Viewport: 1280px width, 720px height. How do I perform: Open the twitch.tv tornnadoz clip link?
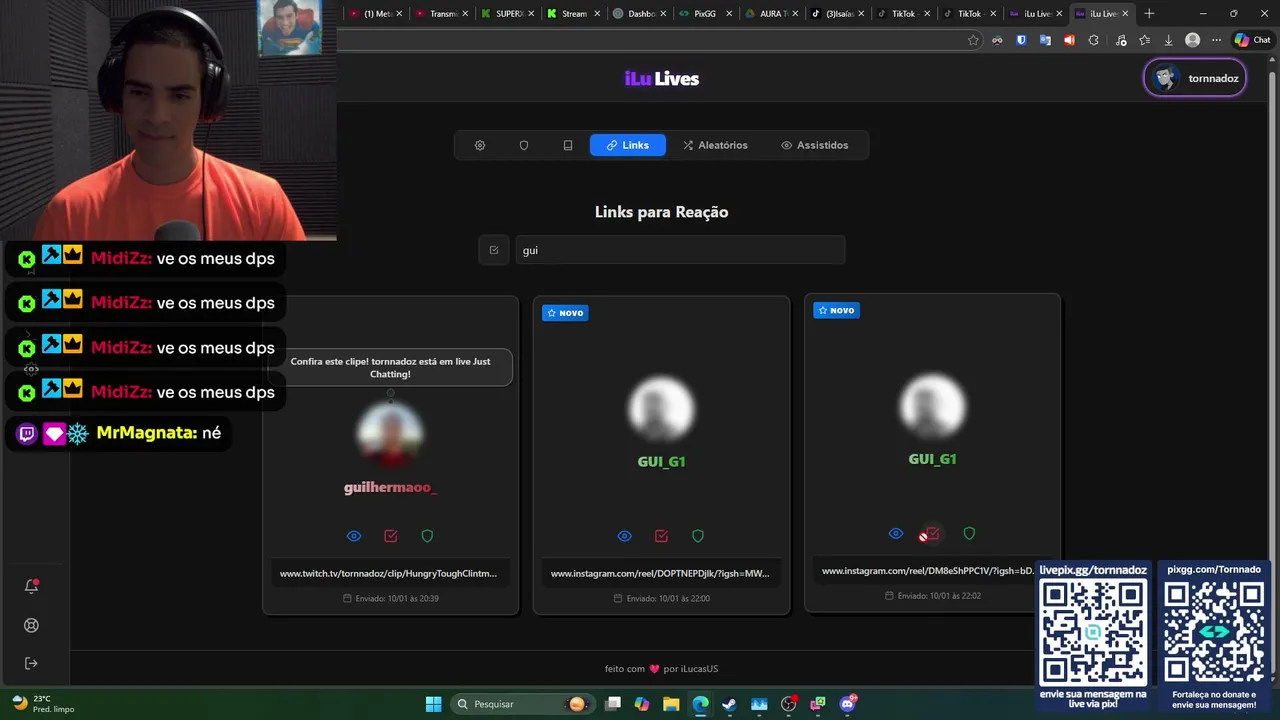(388, 573)
